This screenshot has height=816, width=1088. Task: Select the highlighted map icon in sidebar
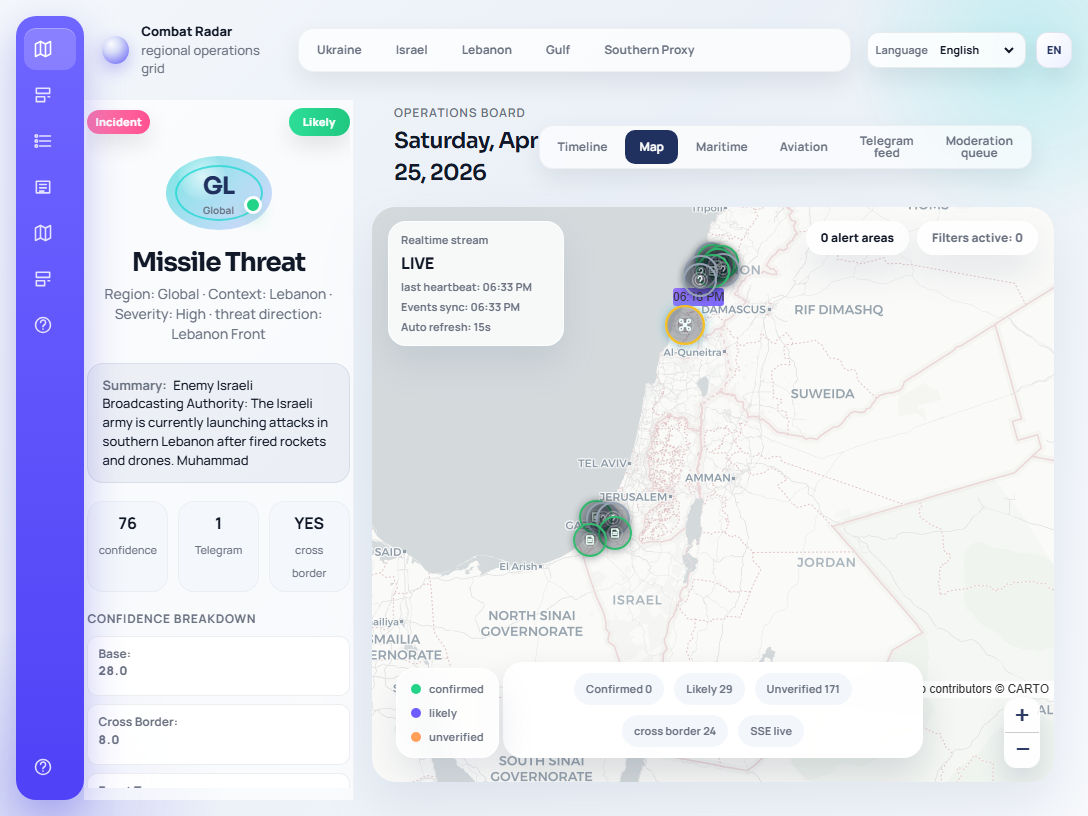(x=49, y=49)
